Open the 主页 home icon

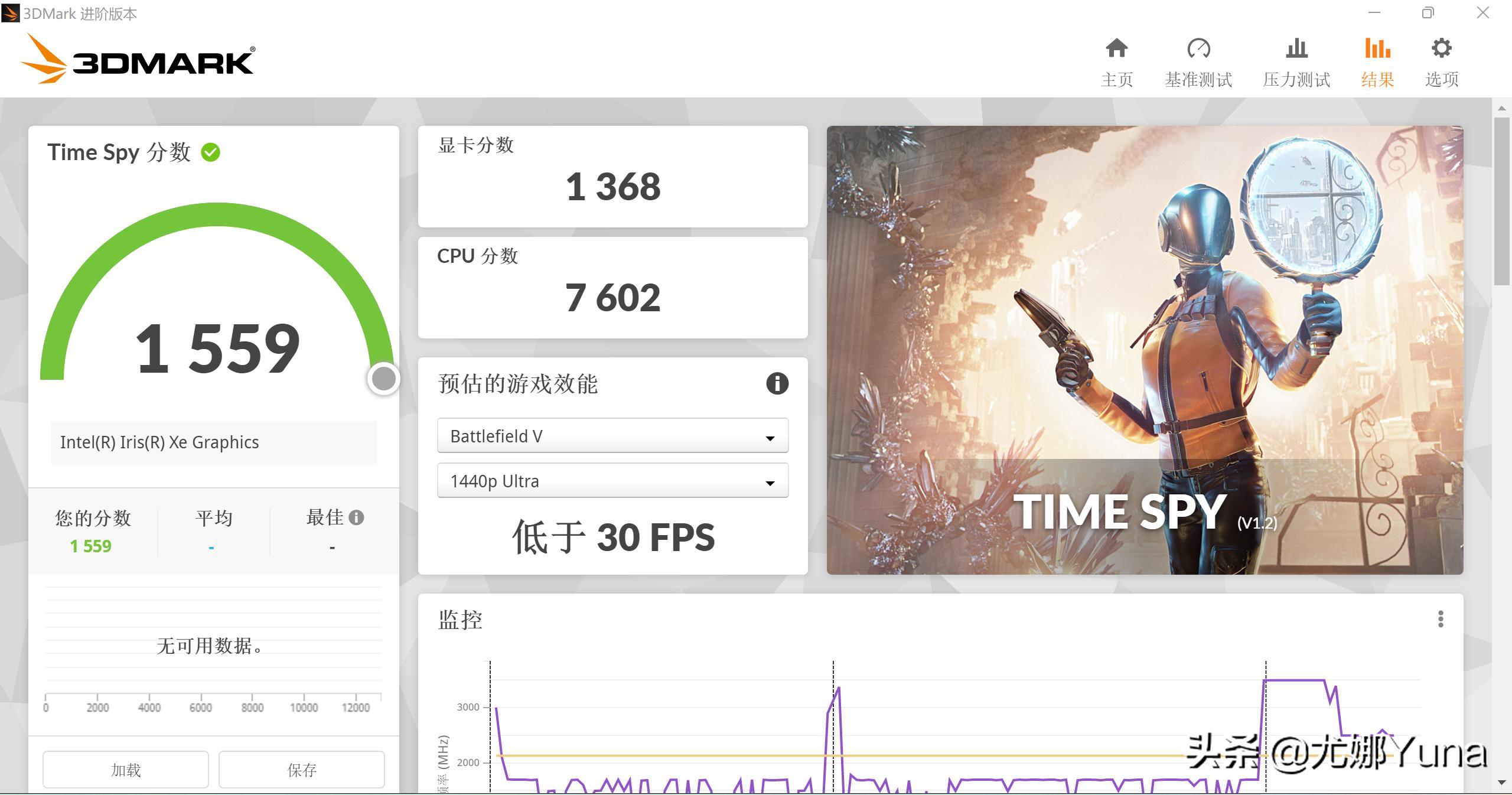[1116, 48]
